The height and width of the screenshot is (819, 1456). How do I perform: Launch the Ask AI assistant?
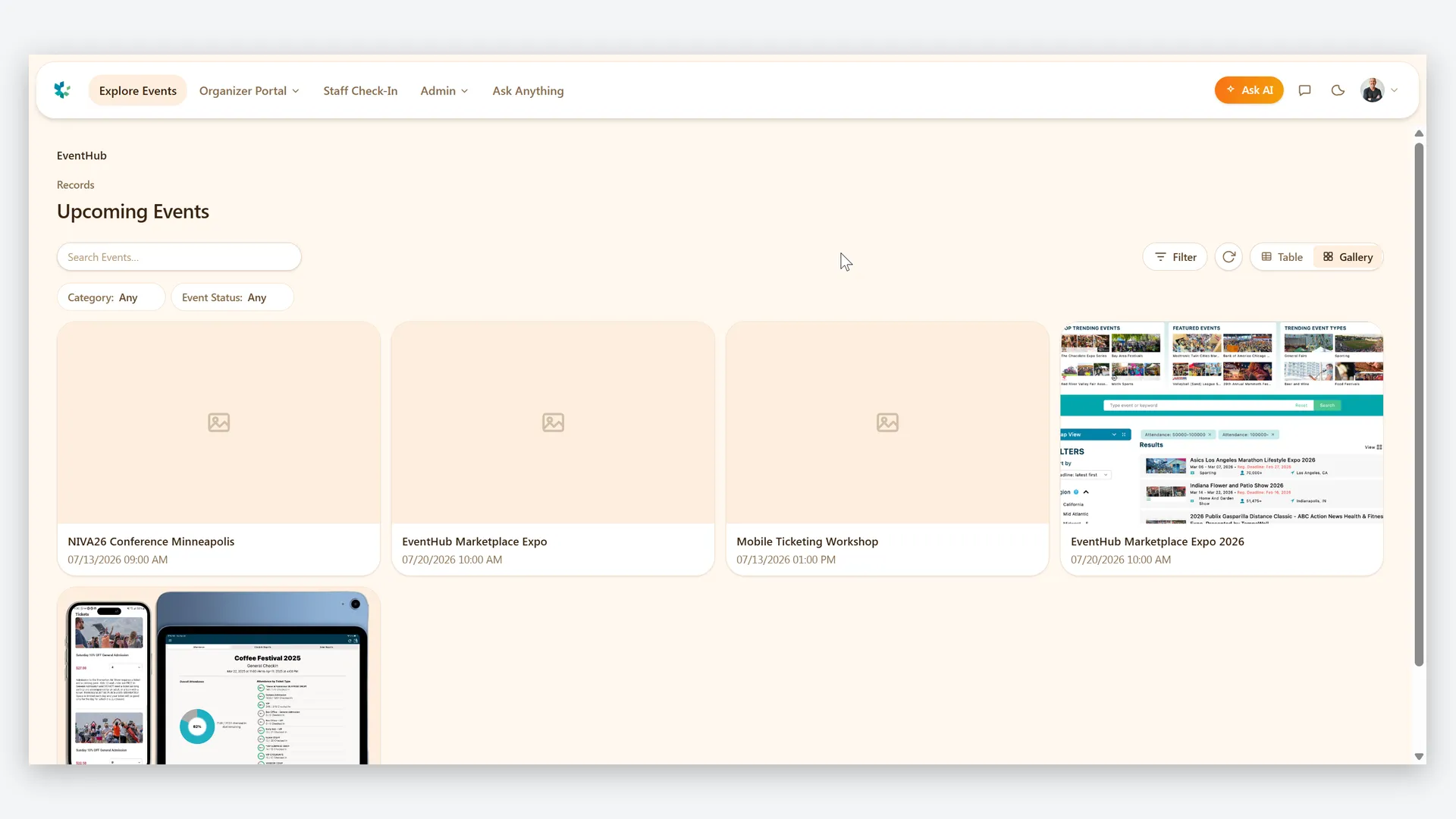1249,90
